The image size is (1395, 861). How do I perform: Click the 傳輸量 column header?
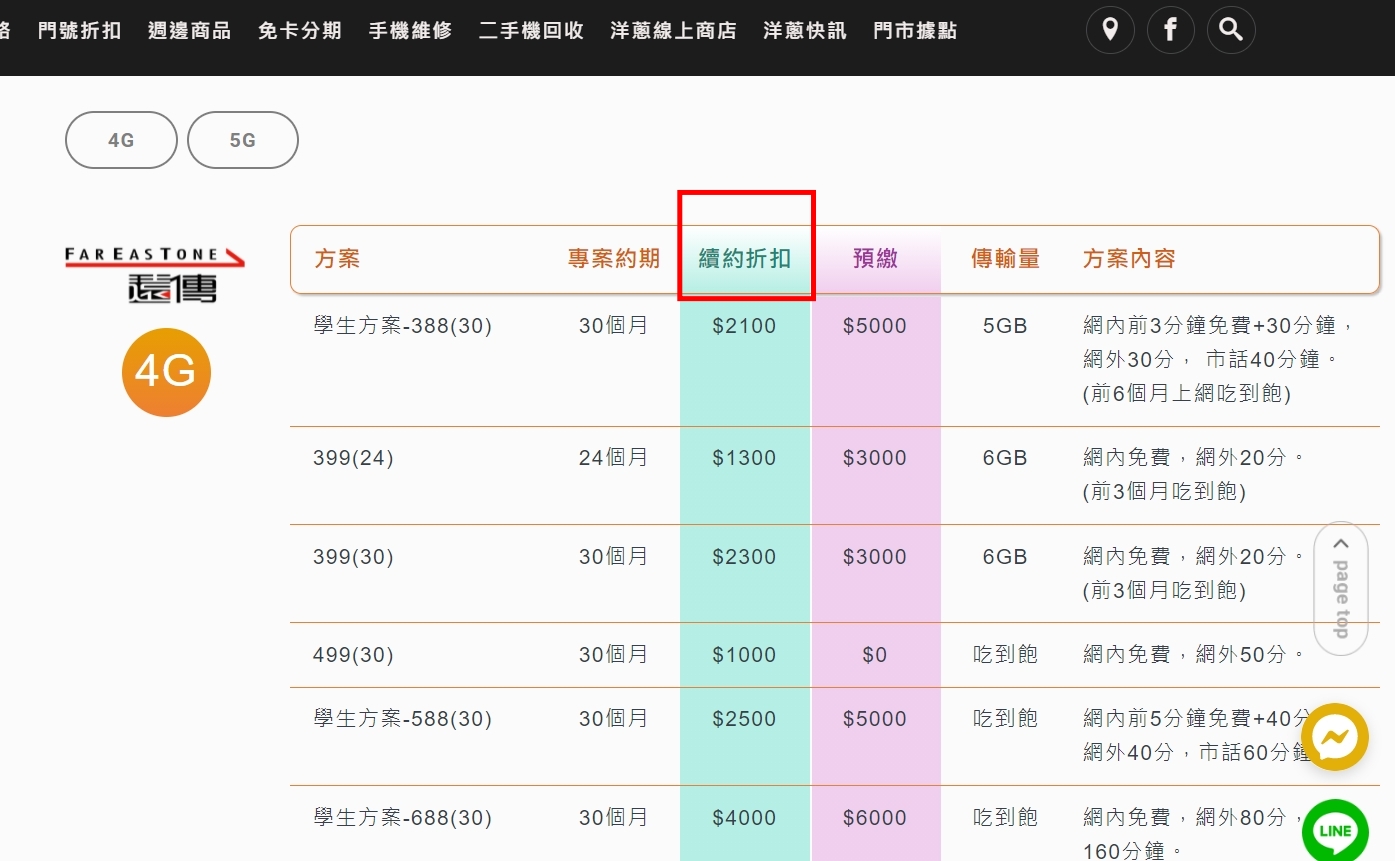point(1005,259)
